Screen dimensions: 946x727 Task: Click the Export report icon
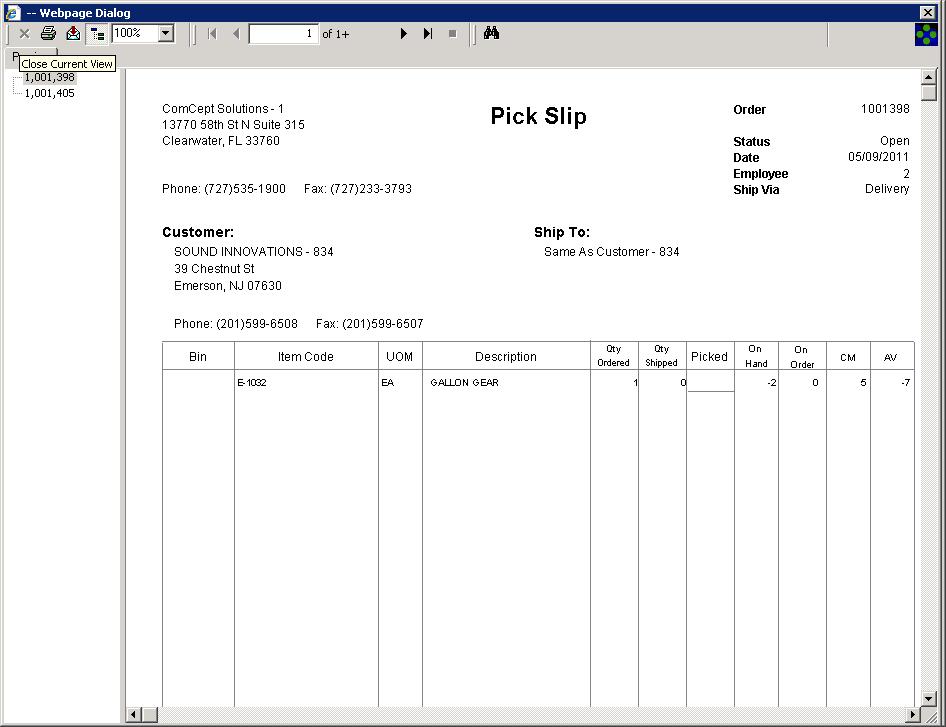72,34
